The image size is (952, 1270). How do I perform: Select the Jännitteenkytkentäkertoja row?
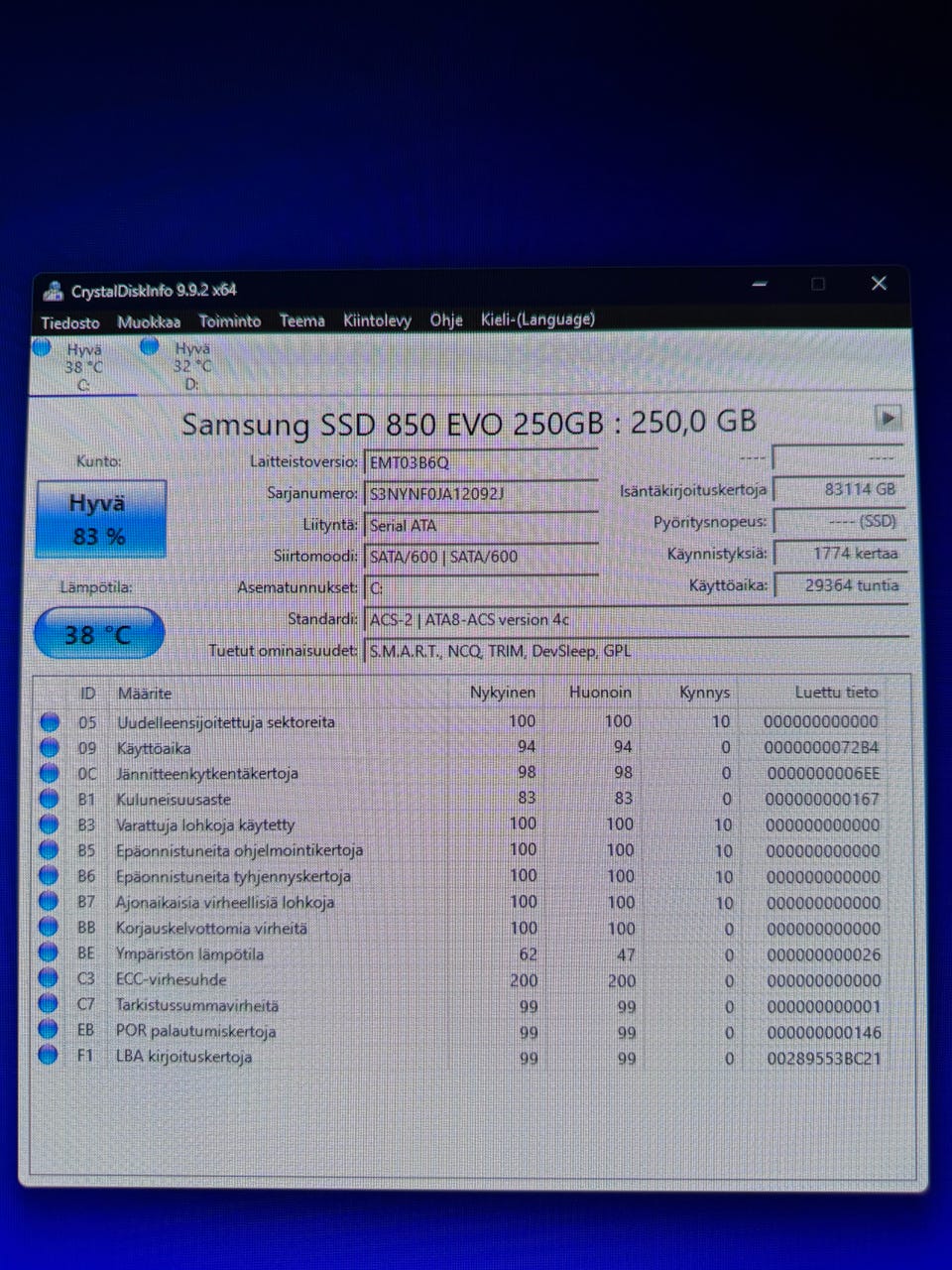471,774
